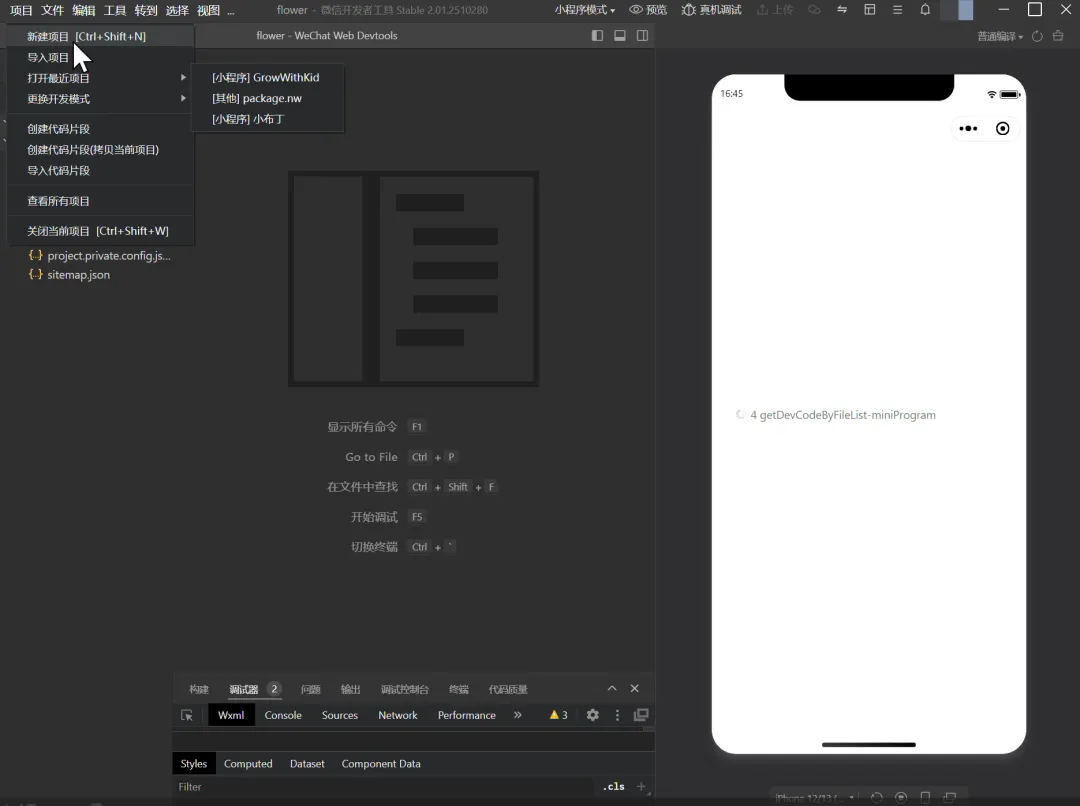The height and width of the screenshot is (806, 1080).
Task: Open recent project 小布丁
Action: pyautogui.click(x=267, y=118)
